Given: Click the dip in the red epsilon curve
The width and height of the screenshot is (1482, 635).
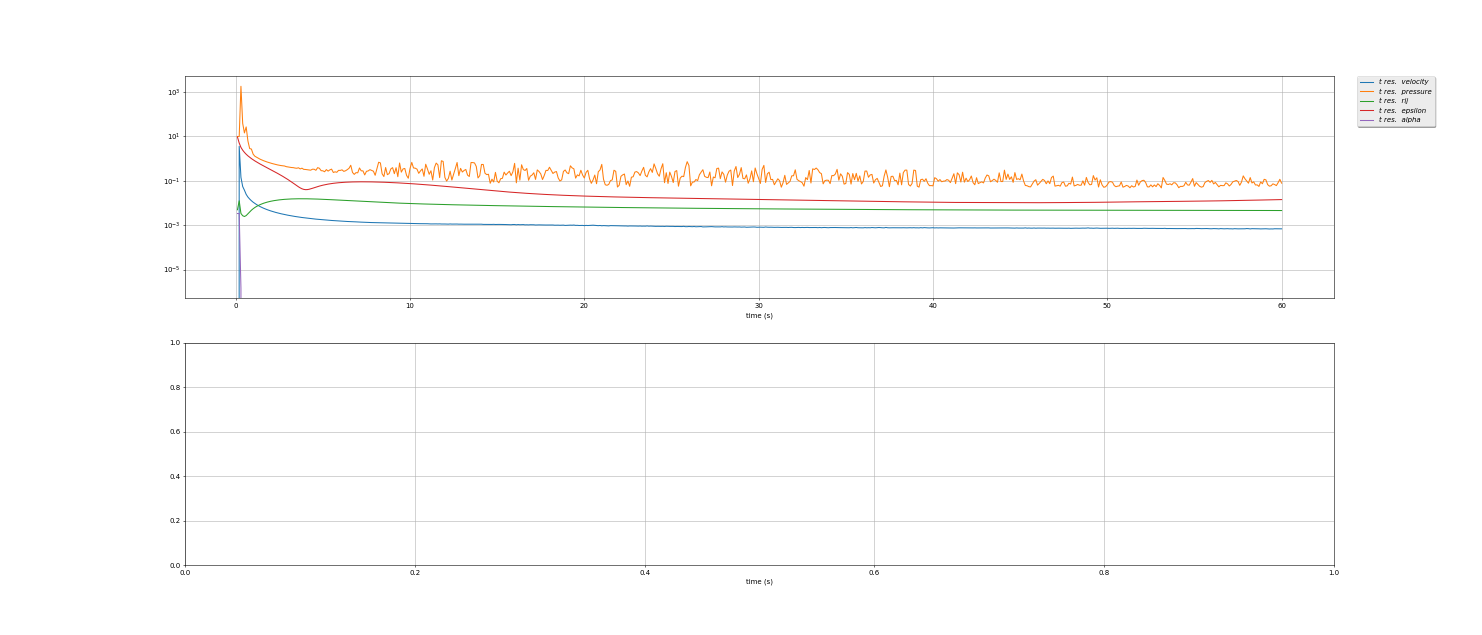Looking at the screenshot, I should [x=306, y=189].
